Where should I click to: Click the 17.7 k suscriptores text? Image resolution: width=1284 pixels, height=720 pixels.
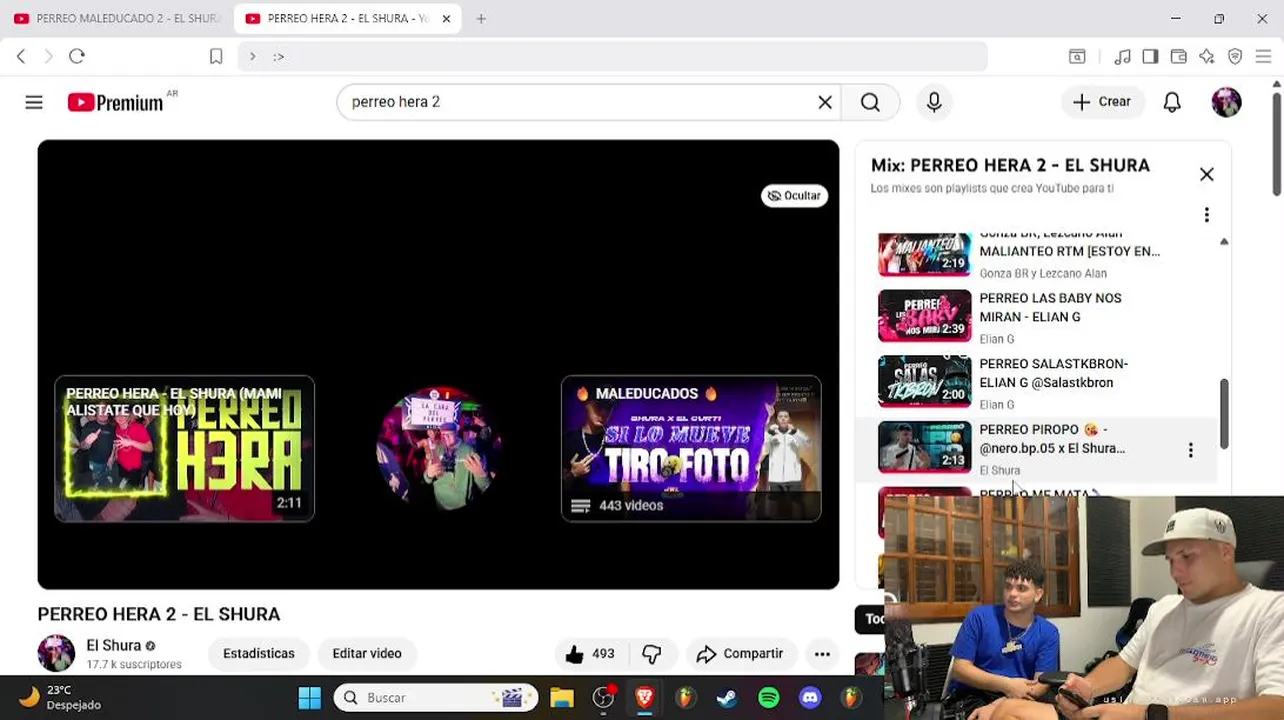point(134,664)
